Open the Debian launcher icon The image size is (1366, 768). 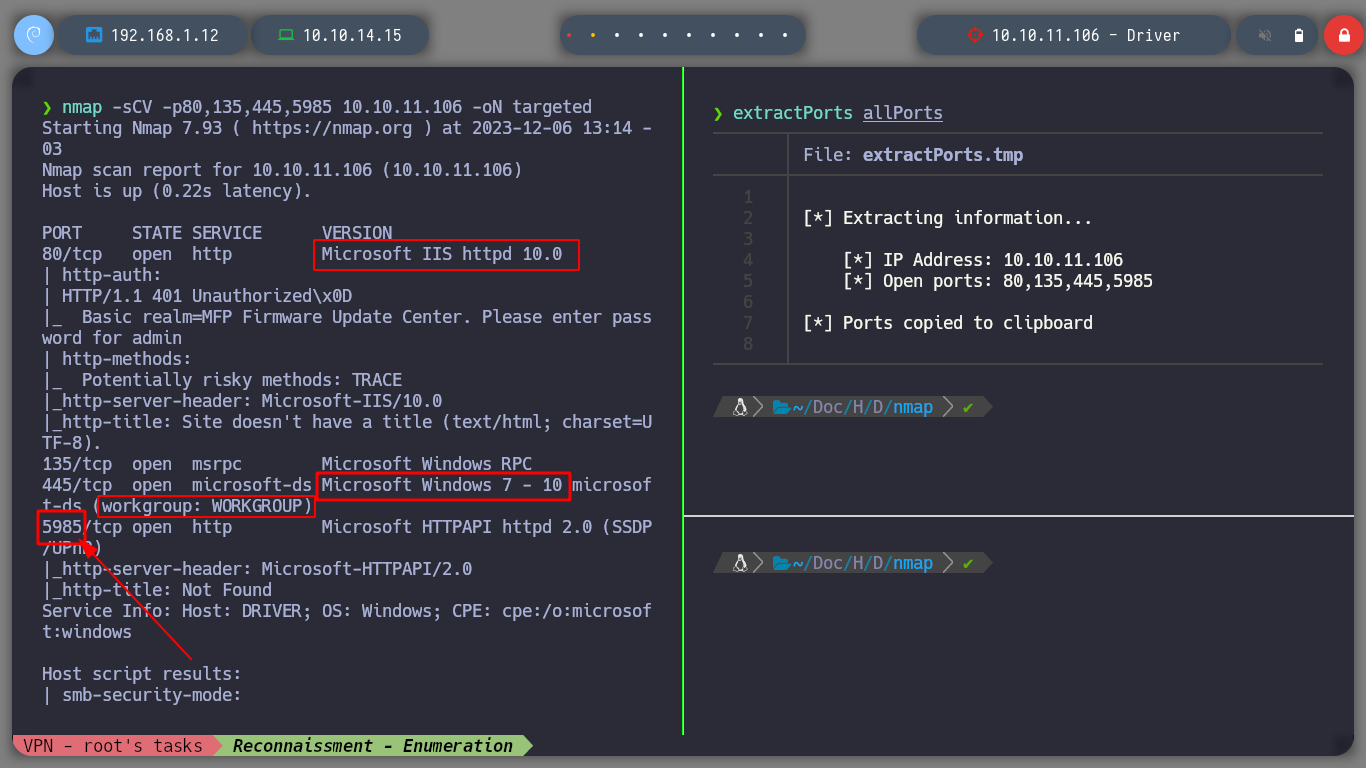coord(33,35)
